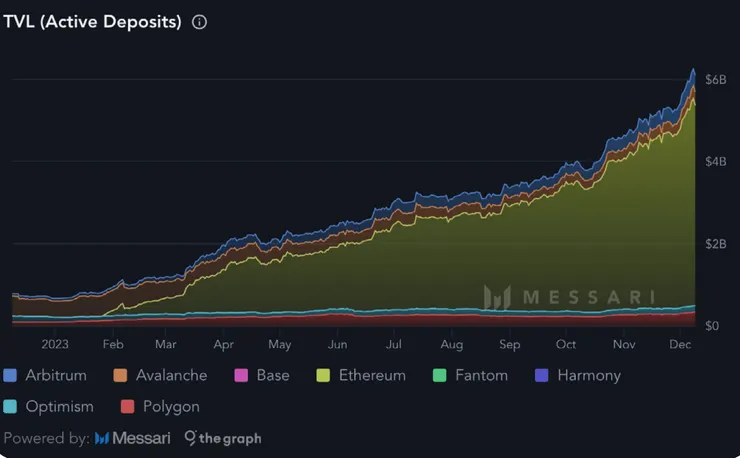Toggle the Base legend color box
Viewport: 740px width, 458px height.
tap(240, 376)
